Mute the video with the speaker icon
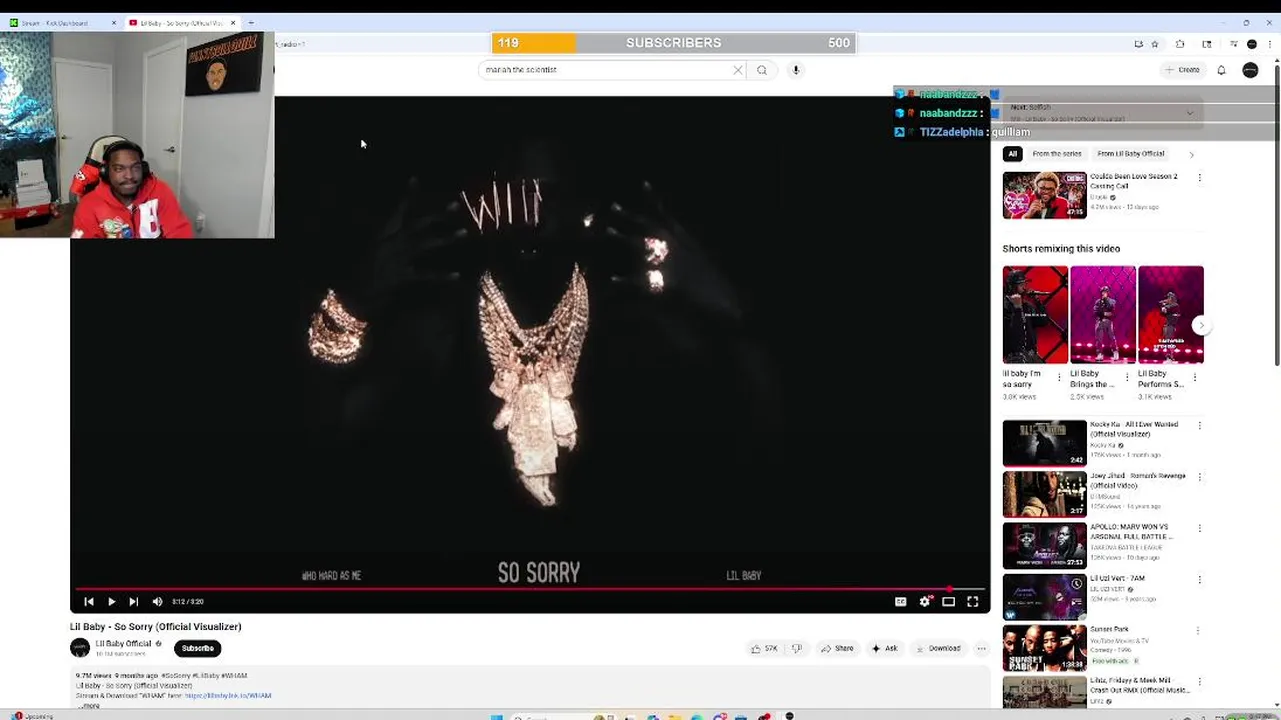The height and width of the screenshot is (720, 1281). (x=157, y=601)
